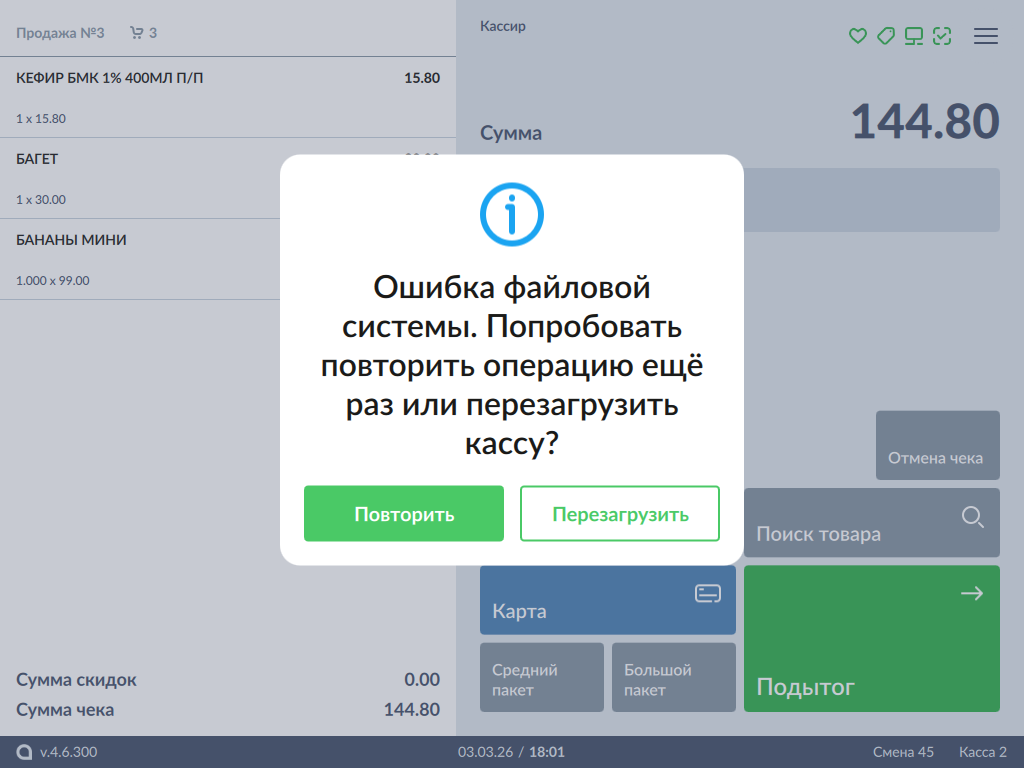Click the info icon in the dialog
This screenshot has height=768, width=1024.
[x=511, y=214]
